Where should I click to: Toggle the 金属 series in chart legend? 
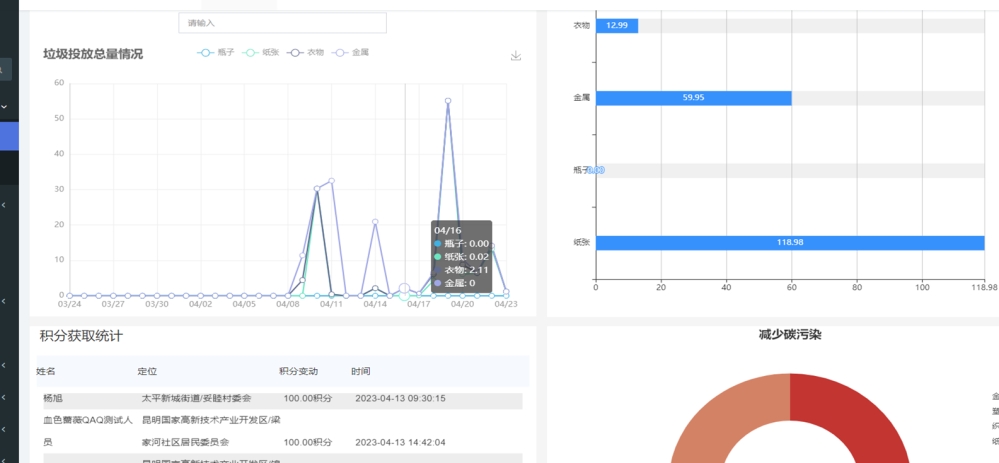tap(350, 53)
